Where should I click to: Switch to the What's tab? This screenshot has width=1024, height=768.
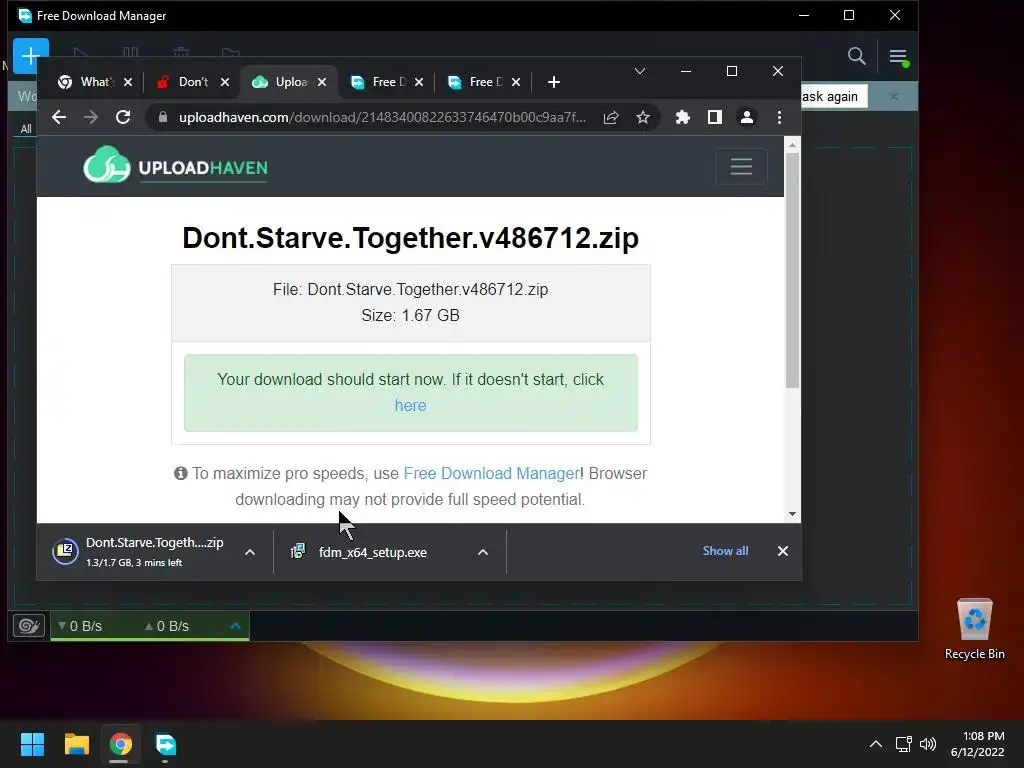pyautogui.click(x=95, y=82)
